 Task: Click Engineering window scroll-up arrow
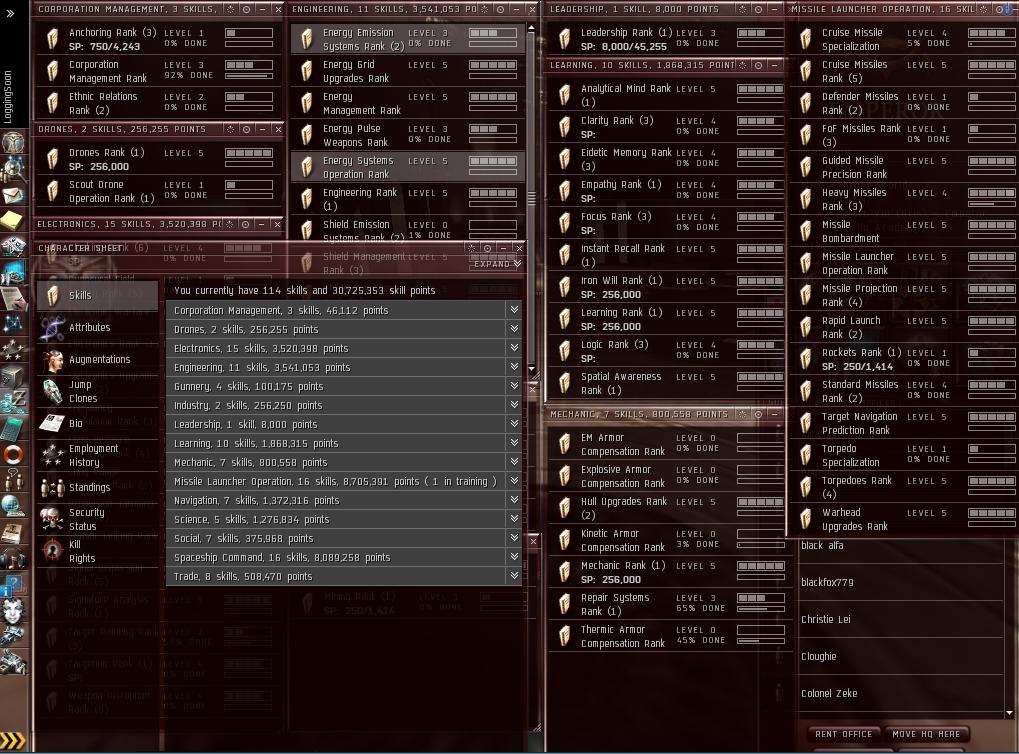tap(532, 28)
